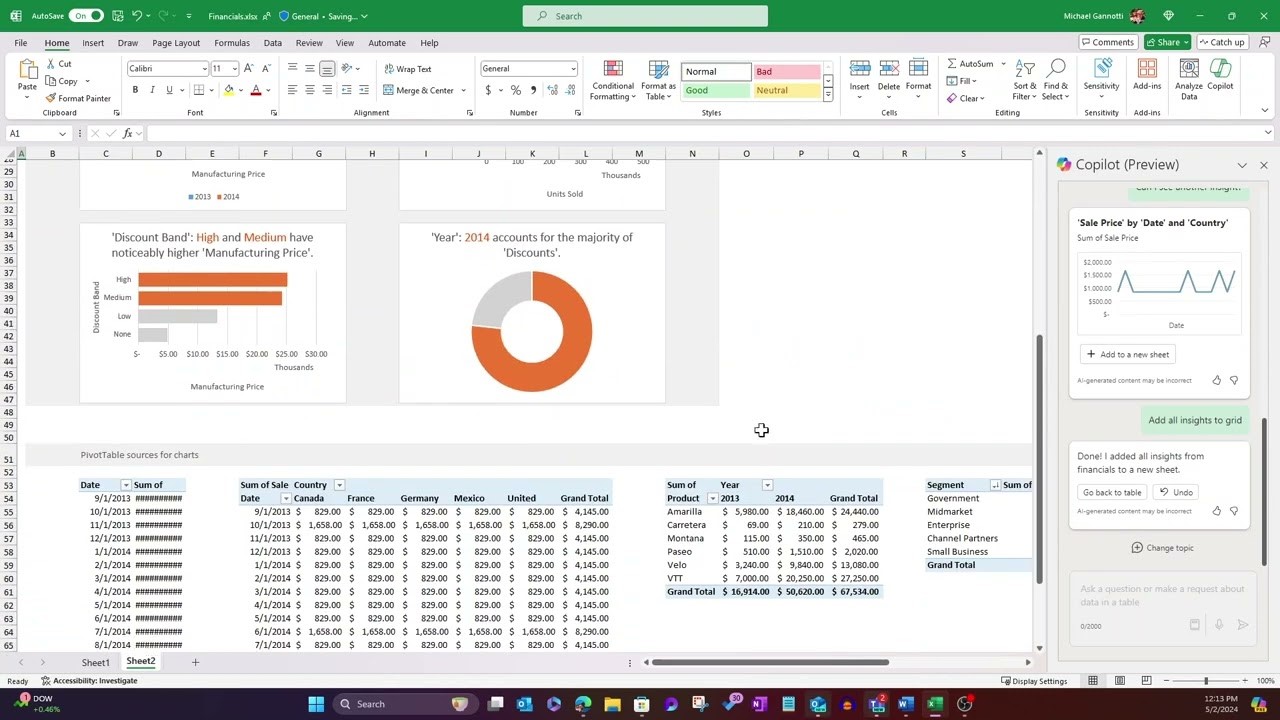1280x720 pixels.
Task: Click the Cut scissors icon
Action: pos(50,64)
